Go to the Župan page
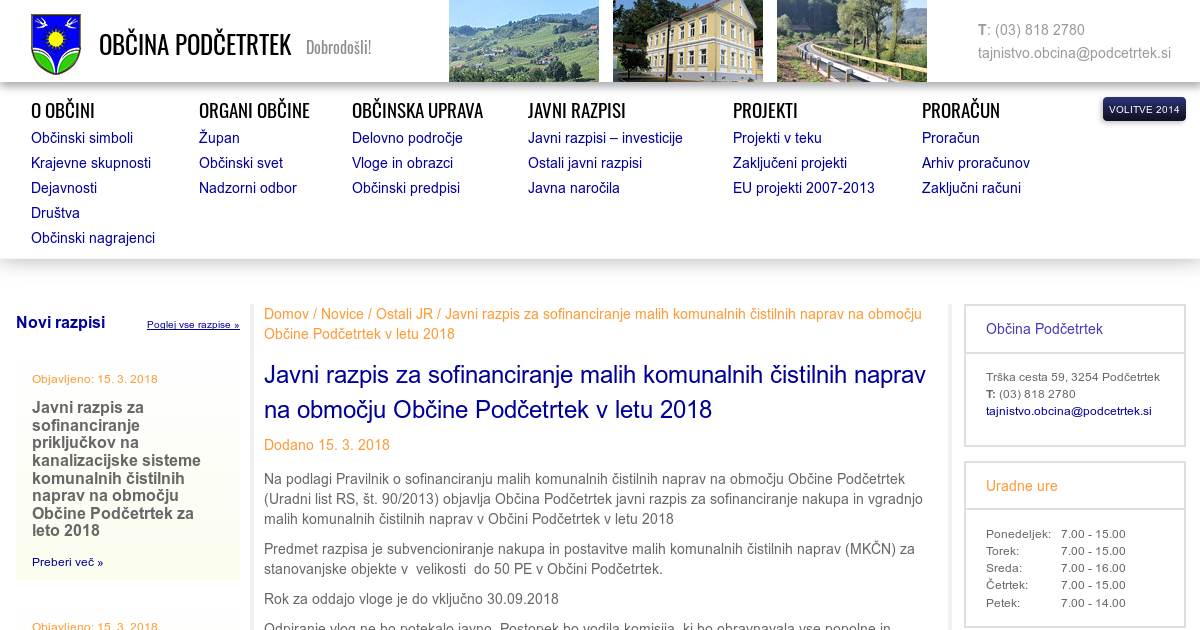 pos(219,138)
